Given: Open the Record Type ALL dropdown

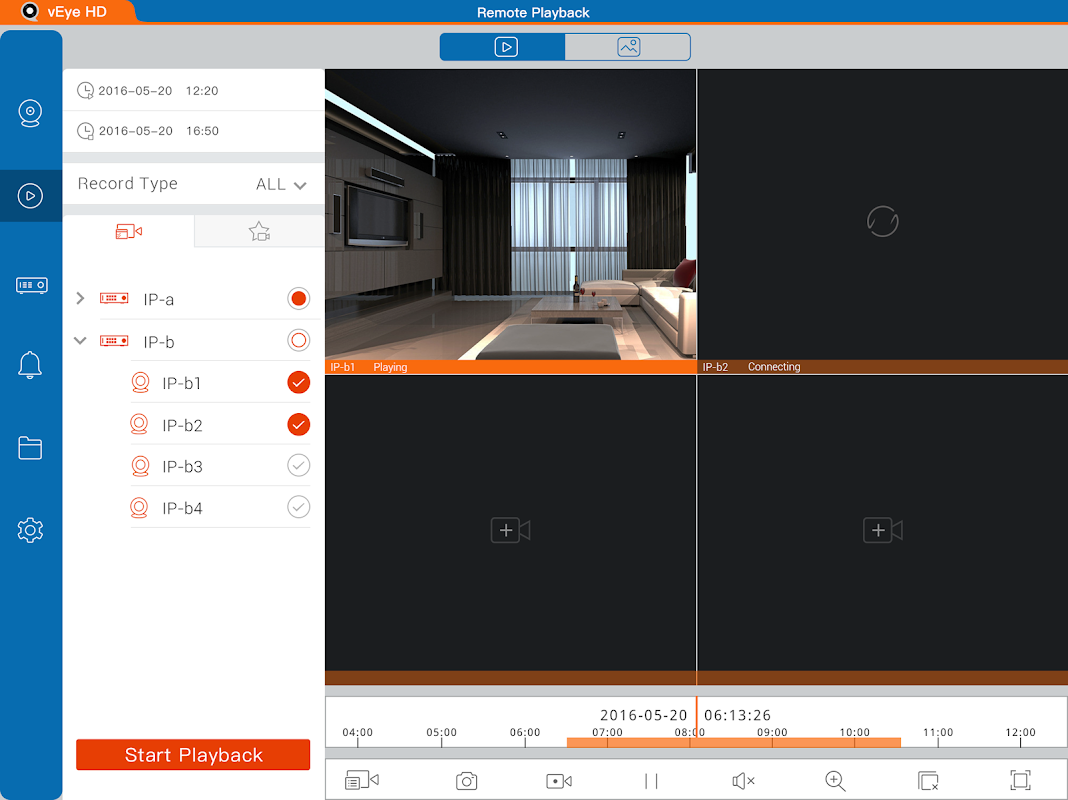Looking at the screenshot, I should (x=281, y=185).
